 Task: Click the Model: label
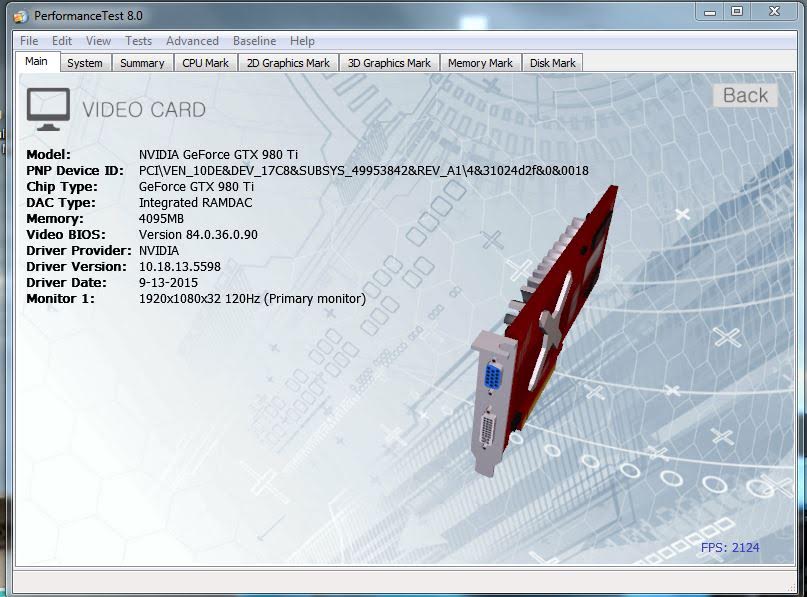[48, 154]
